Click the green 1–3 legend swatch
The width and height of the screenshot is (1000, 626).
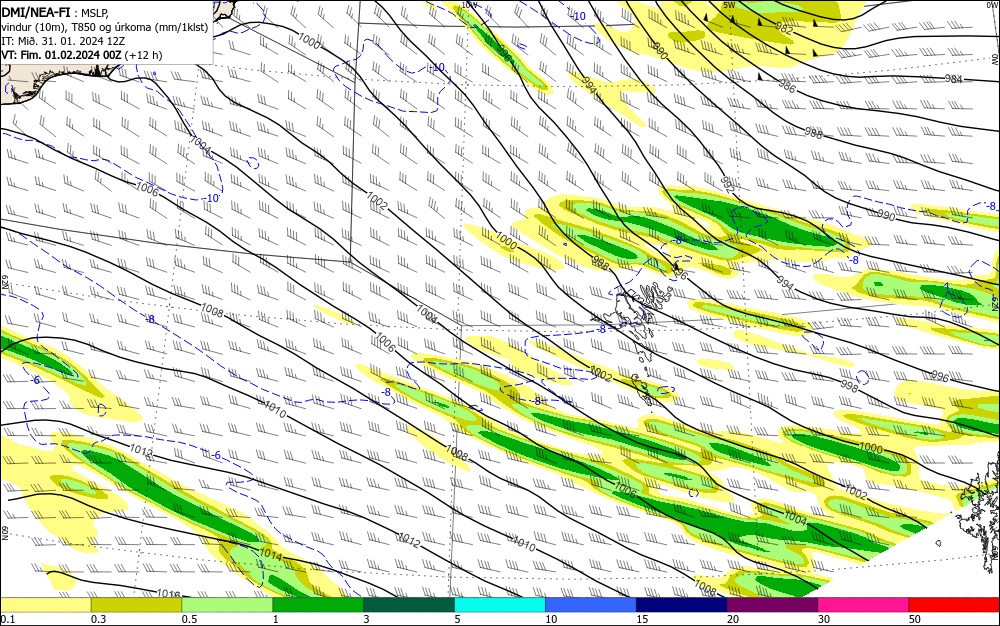coord(318,605)
